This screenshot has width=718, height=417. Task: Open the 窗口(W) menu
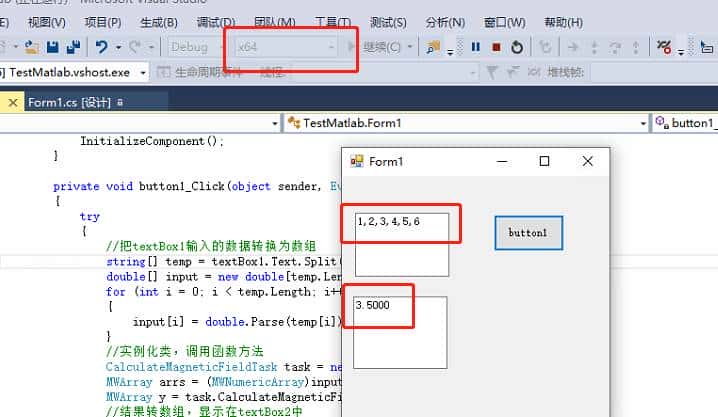(505, 22)
